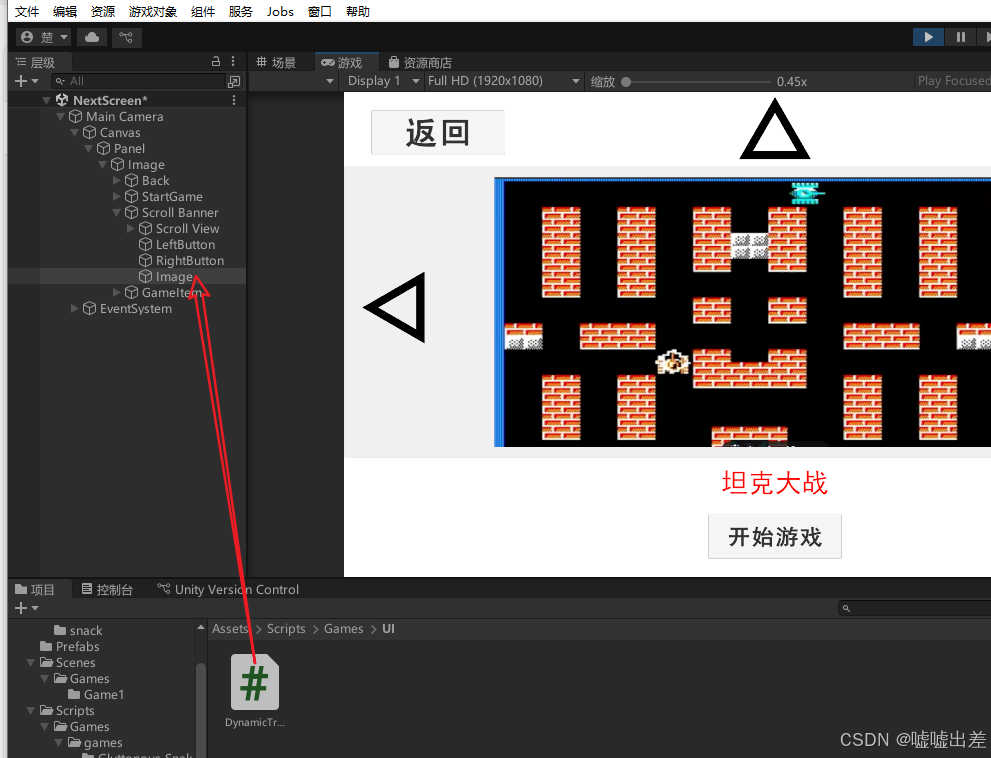Click the Unity scene icon beside NextScreen

[62, 100]
